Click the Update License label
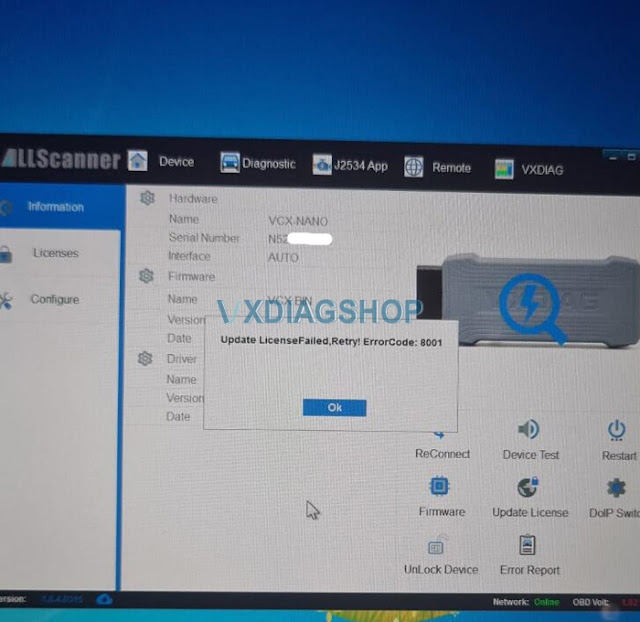 (530, 512)
